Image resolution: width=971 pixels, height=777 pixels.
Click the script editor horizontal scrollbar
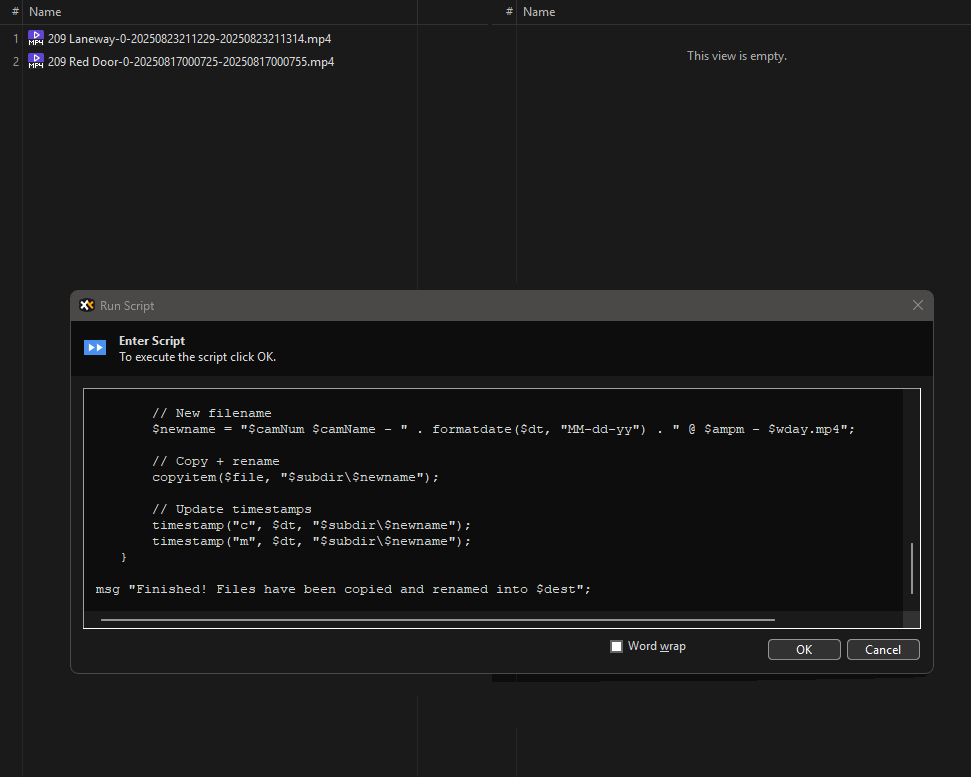point(438,620)
